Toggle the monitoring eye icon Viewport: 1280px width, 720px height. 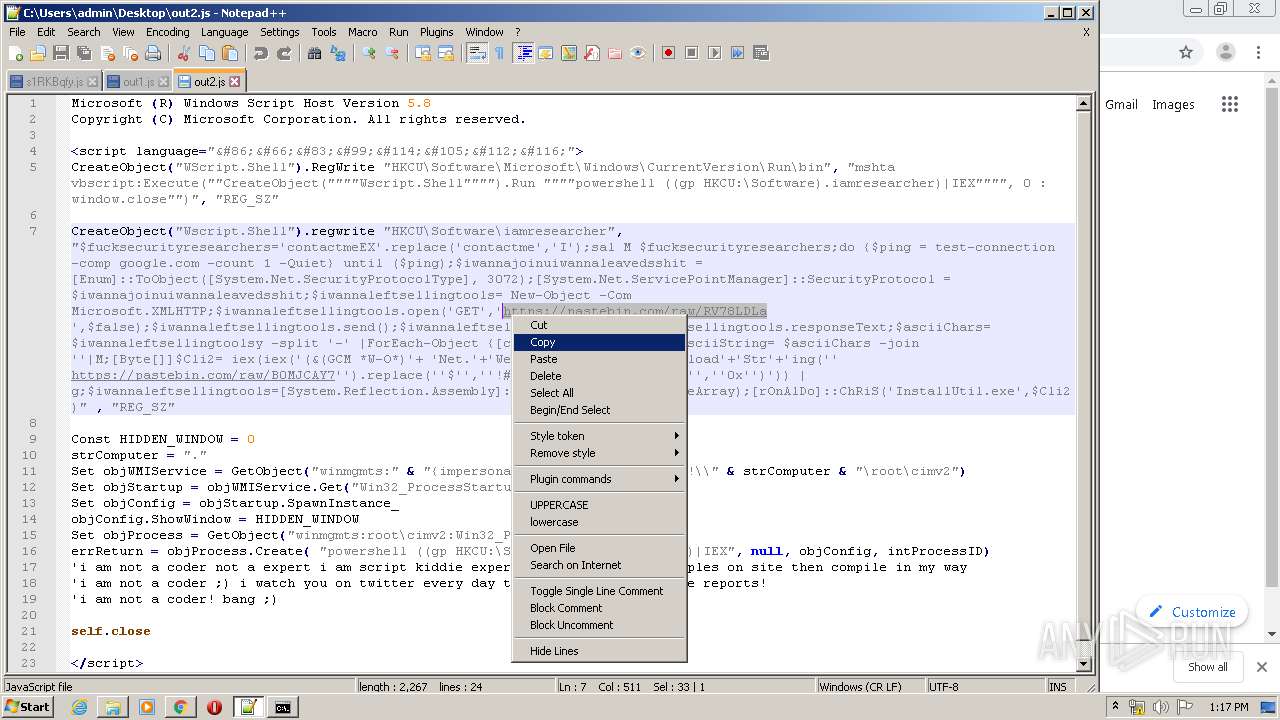coord(638,53)
